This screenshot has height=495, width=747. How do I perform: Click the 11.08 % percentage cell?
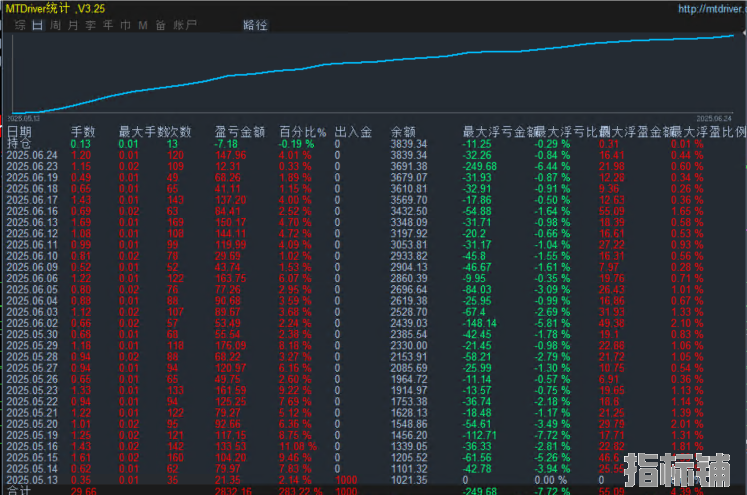pos(298,446)
